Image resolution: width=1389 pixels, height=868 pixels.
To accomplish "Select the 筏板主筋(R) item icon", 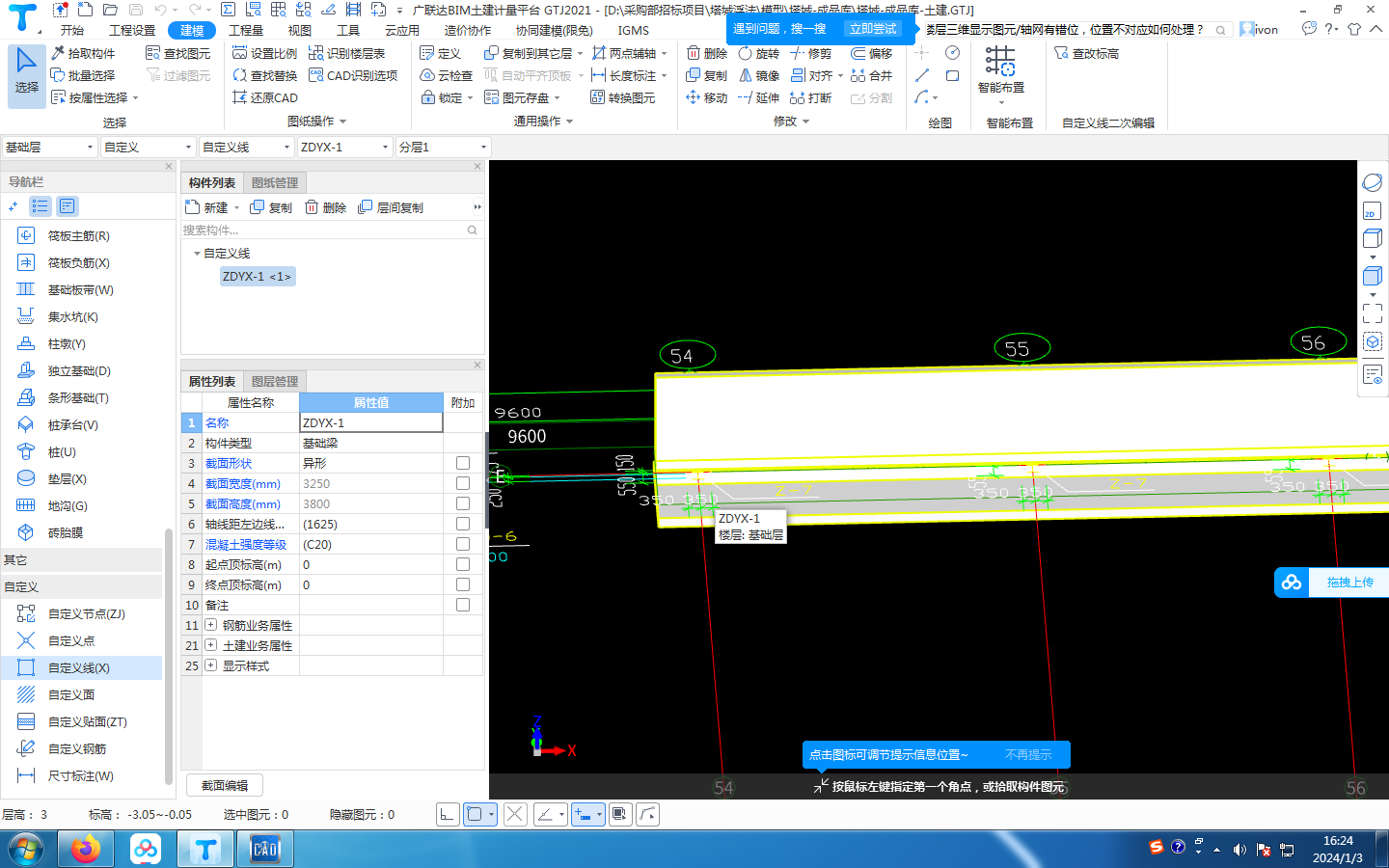I will click(26, 235).
